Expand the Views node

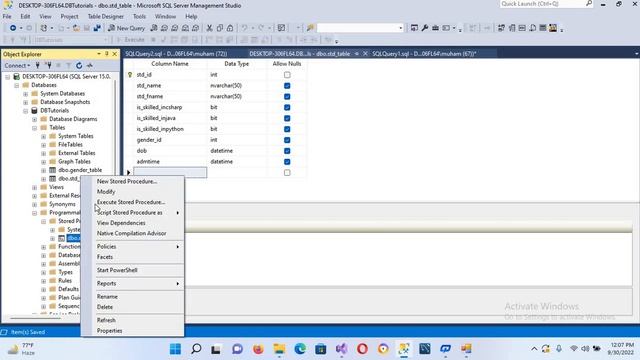35,187
